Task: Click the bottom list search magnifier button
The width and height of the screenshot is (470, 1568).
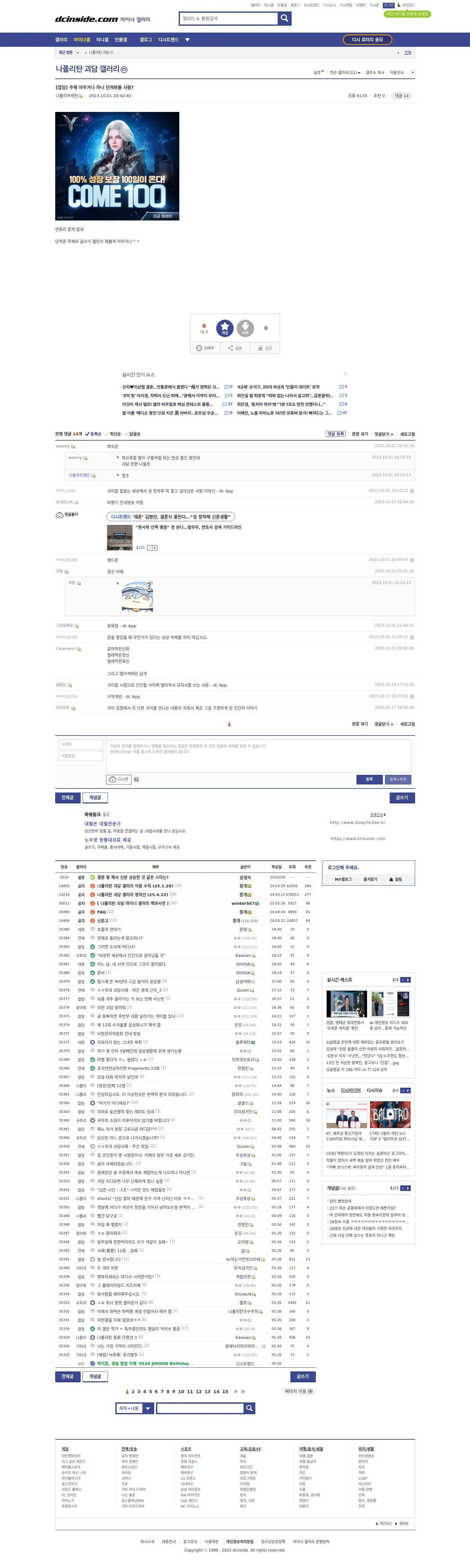Action: coord(249,1408)
